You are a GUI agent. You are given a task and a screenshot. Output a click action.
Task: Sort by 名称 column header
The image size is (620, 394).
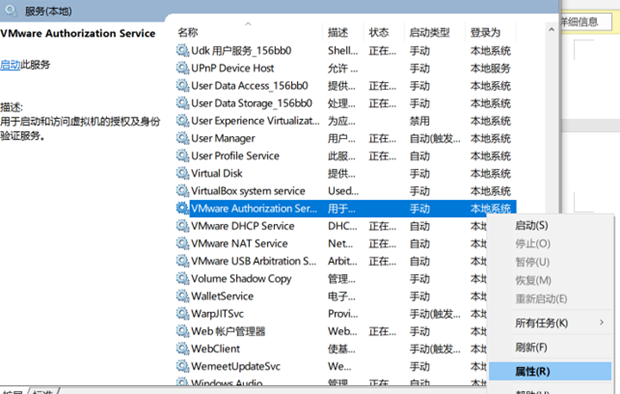point(188,32)
